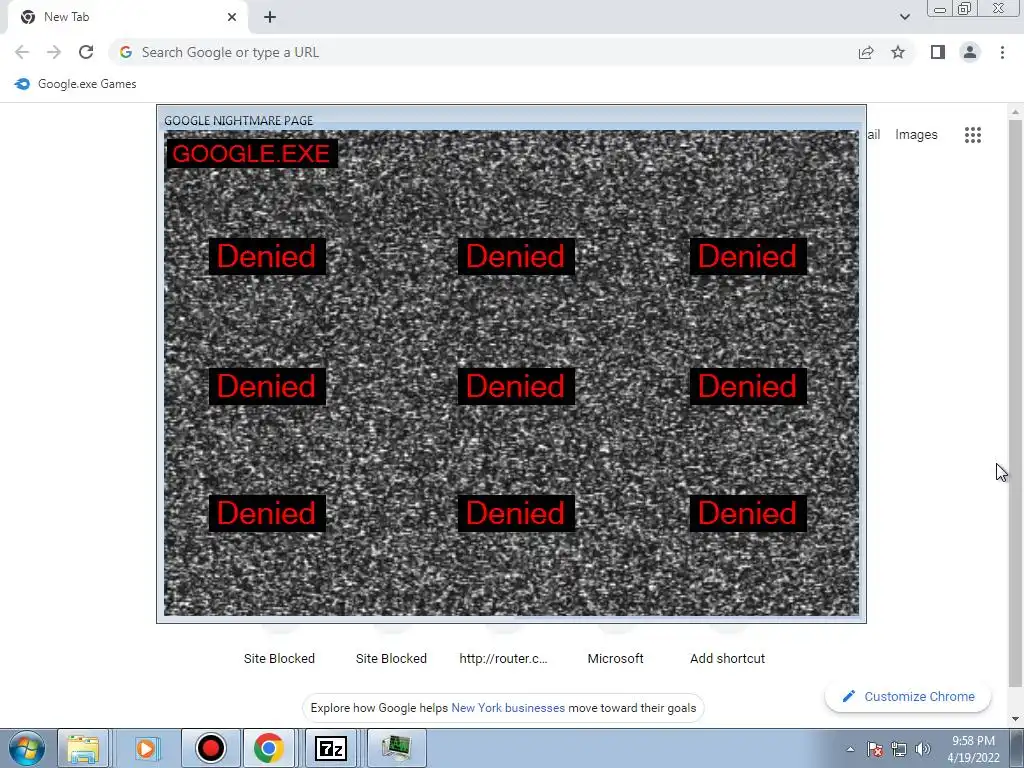Open the New York businesses link
The width and height of the screenshot is (1024, 768).
[508, 708]
